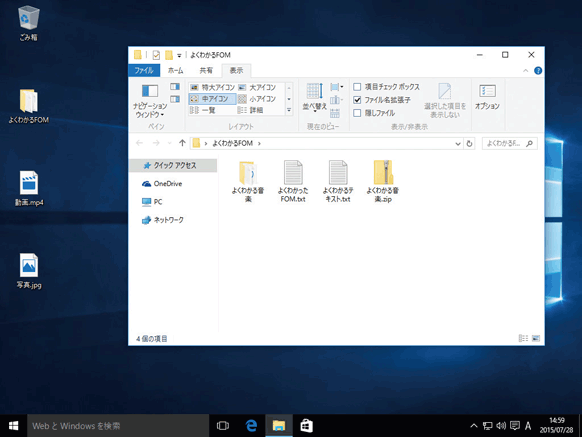Go up one folder level
Screen dimensions: 582x437
click(x=182, y=143)
